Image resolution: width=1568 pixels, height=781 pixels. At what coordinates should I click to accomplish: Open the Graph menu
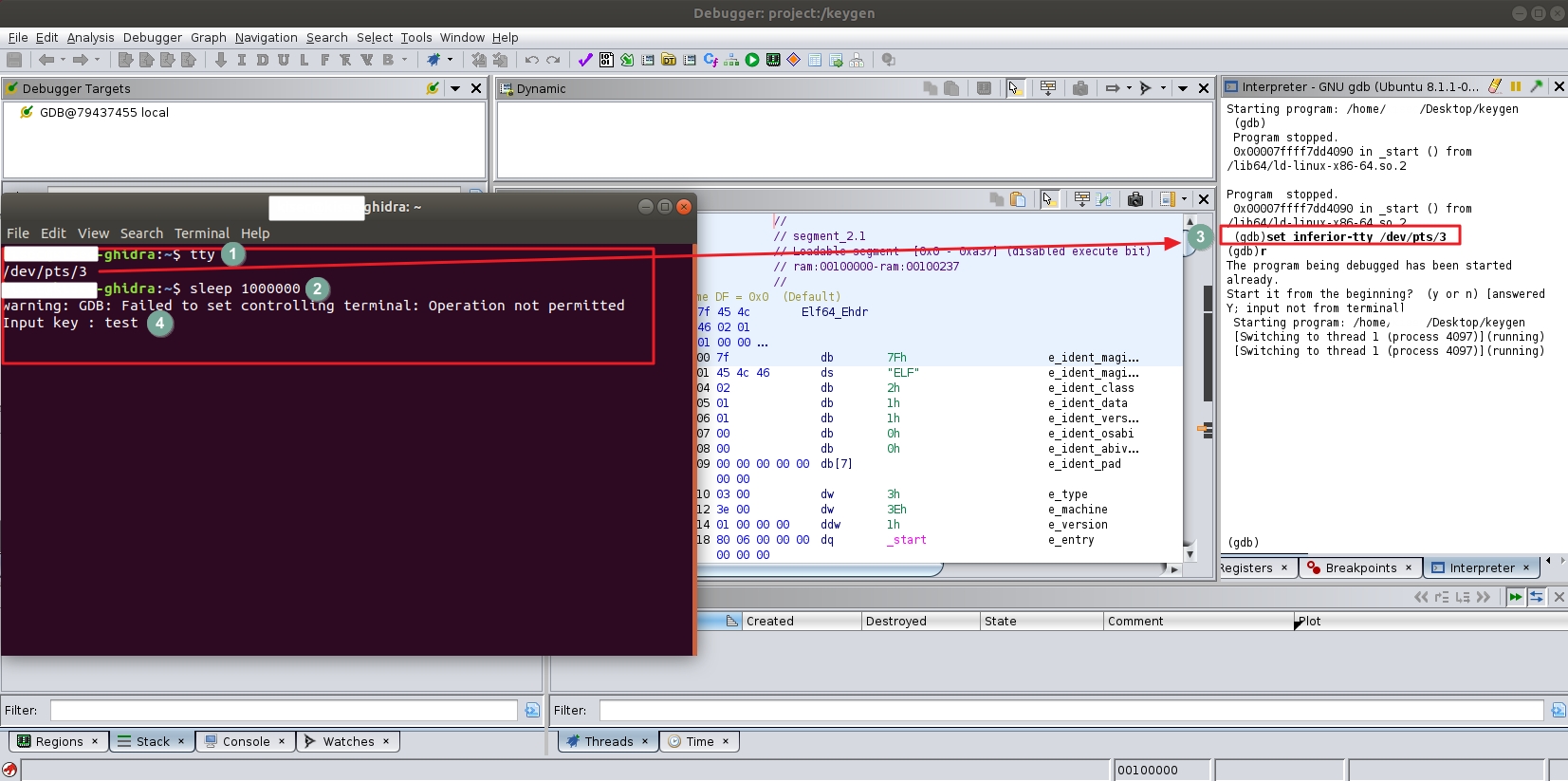coord(209,38)
